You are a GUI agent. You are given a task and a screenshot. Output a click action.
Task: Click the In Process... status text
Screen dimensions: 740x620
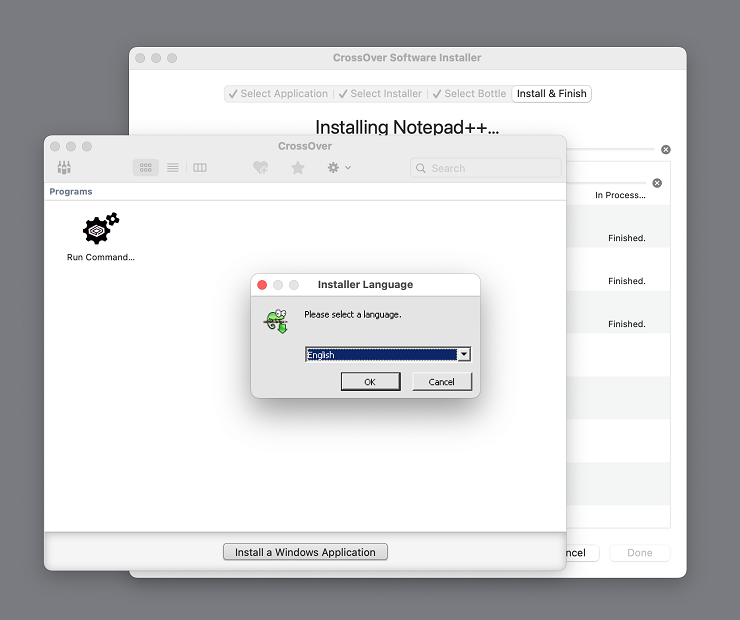click(620, 195)
